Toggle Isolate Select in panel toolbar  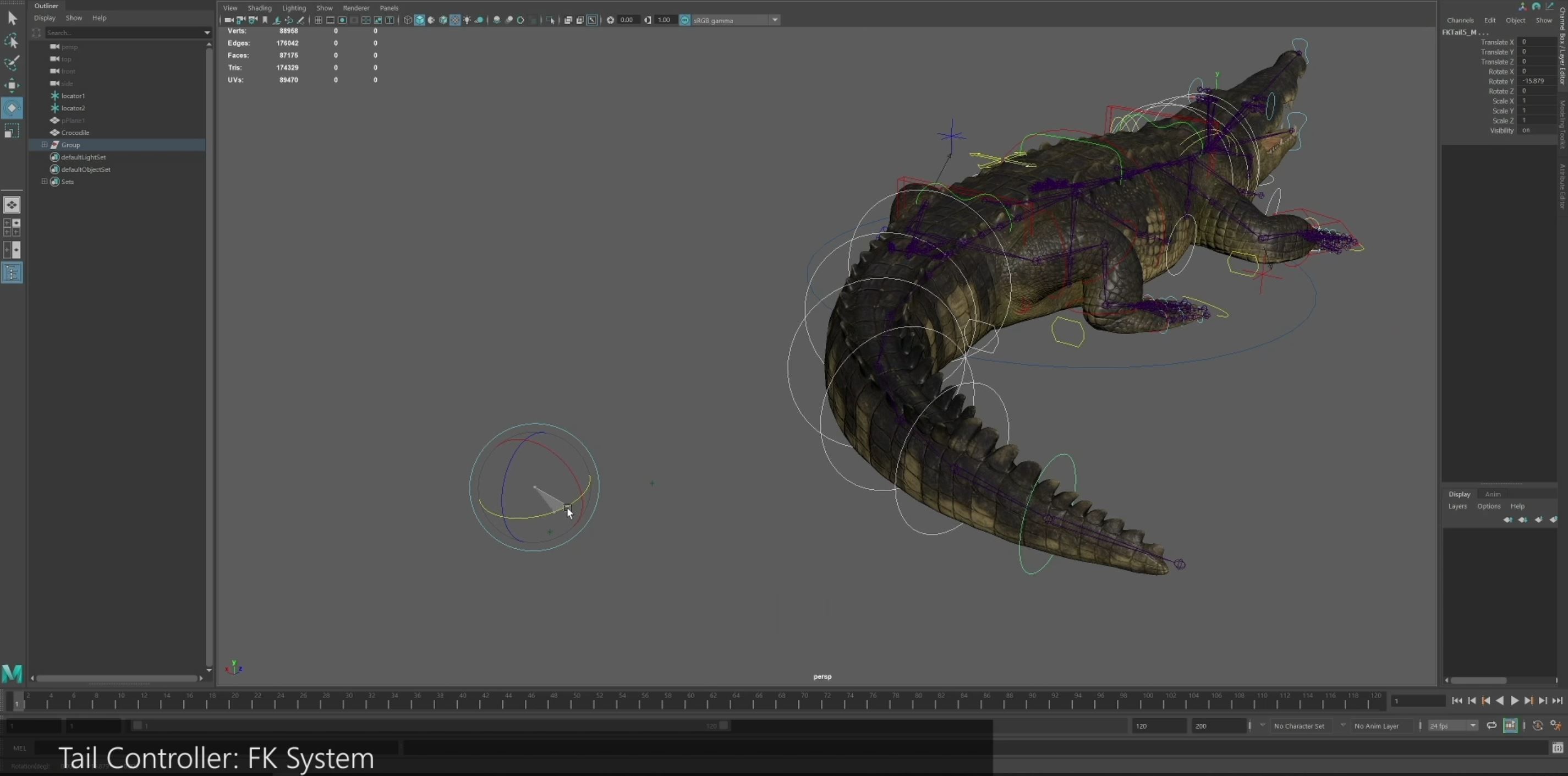coord(550,20)
